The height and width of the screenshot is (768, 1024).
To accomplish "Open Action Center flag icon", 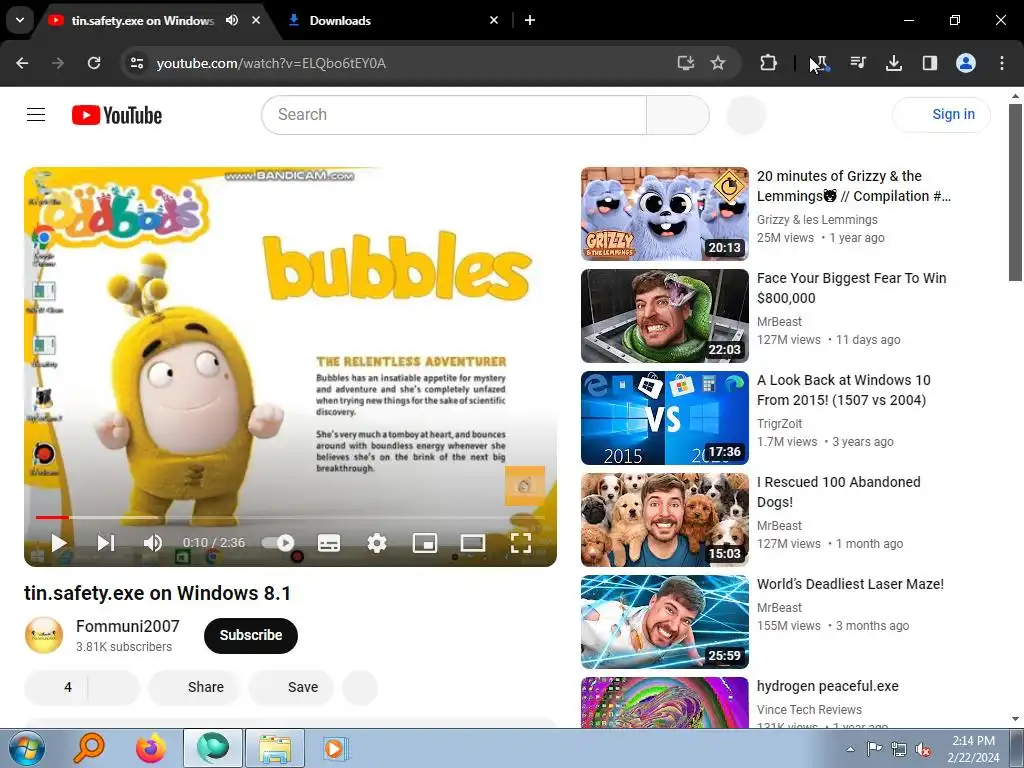I will click(x=874, y=749).
